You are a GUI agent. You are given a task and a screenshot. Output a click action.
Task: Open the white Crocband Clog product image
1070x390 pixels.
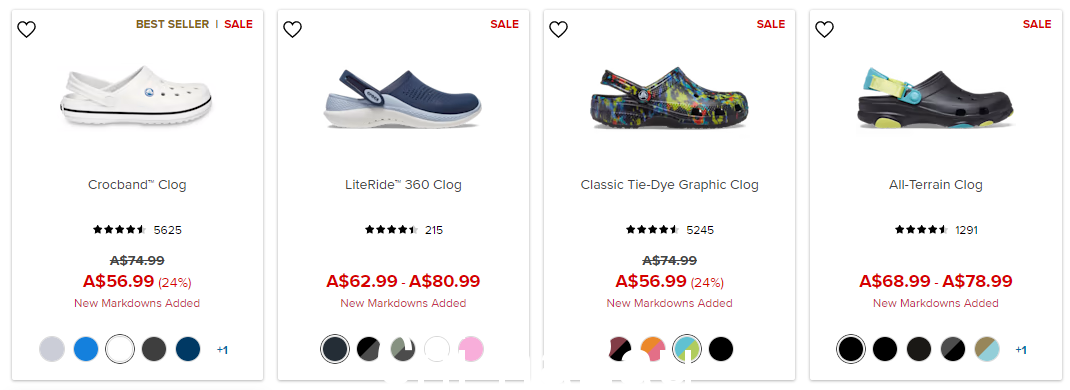pos(136,96)
